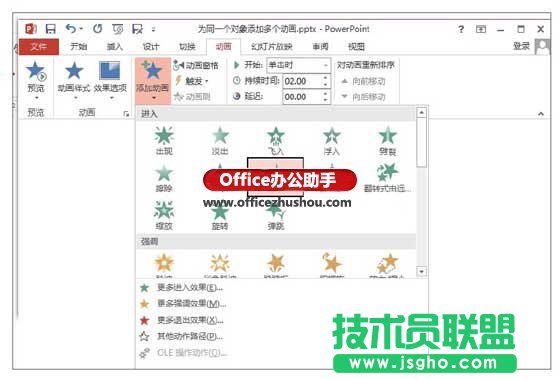Select the fourth emphasis star effect
Viewport: 560px width, 379px height.
tap(331, 264)
